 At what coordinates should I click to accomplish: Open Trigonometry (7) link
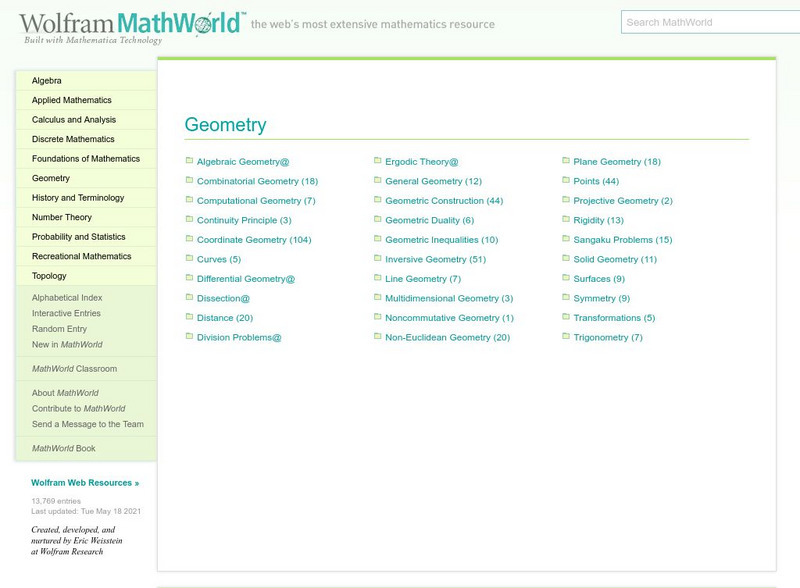(608, 337)
